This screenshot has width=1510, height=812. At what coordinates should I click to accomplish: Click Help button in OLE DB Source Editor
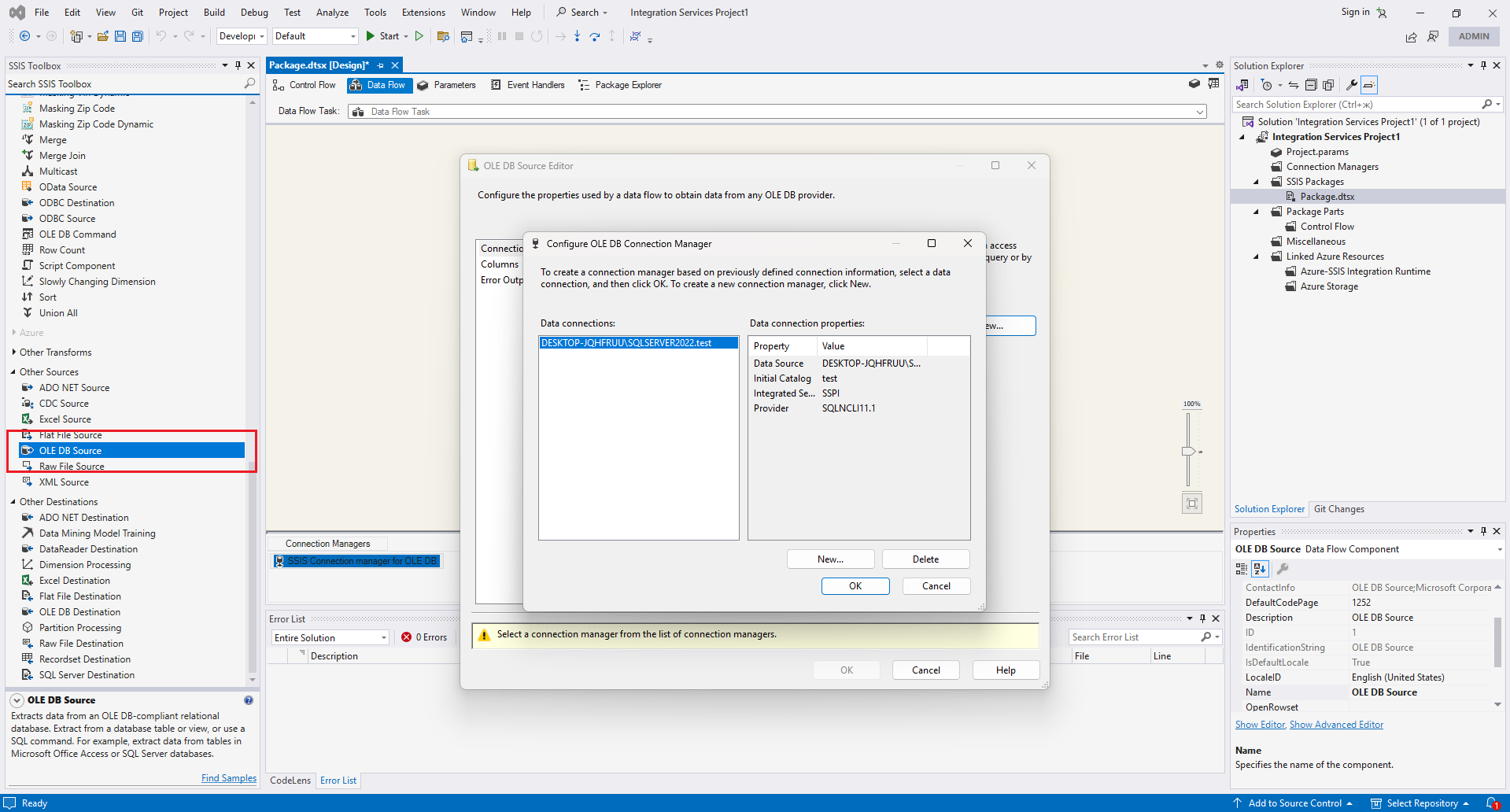1006,670
